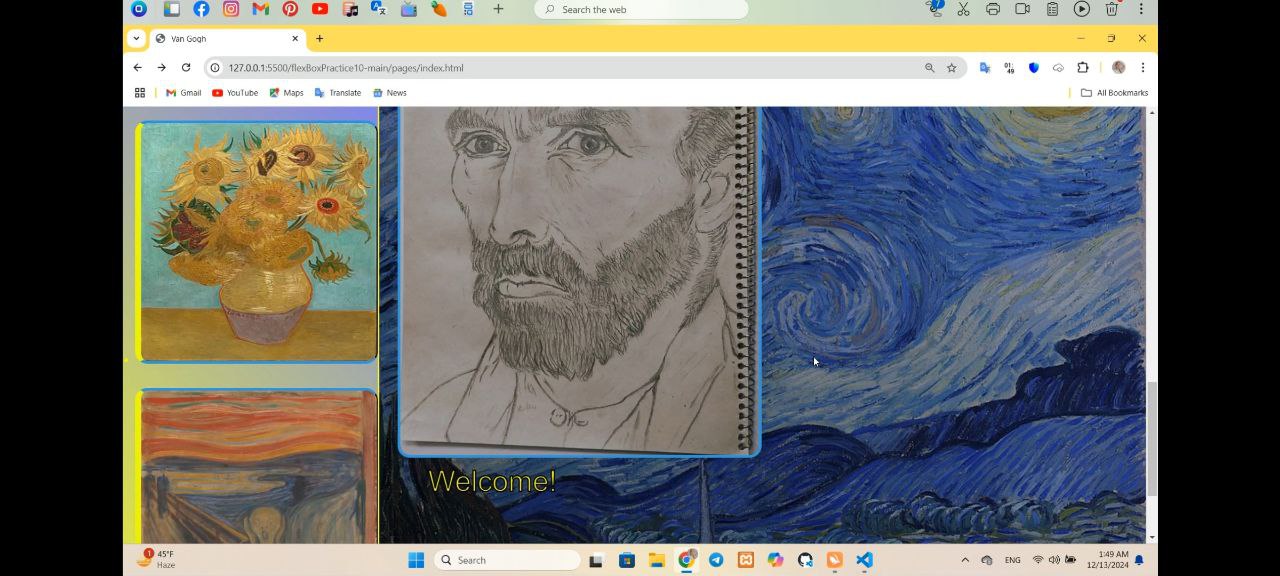Open the News bookmark

(389, 93)
